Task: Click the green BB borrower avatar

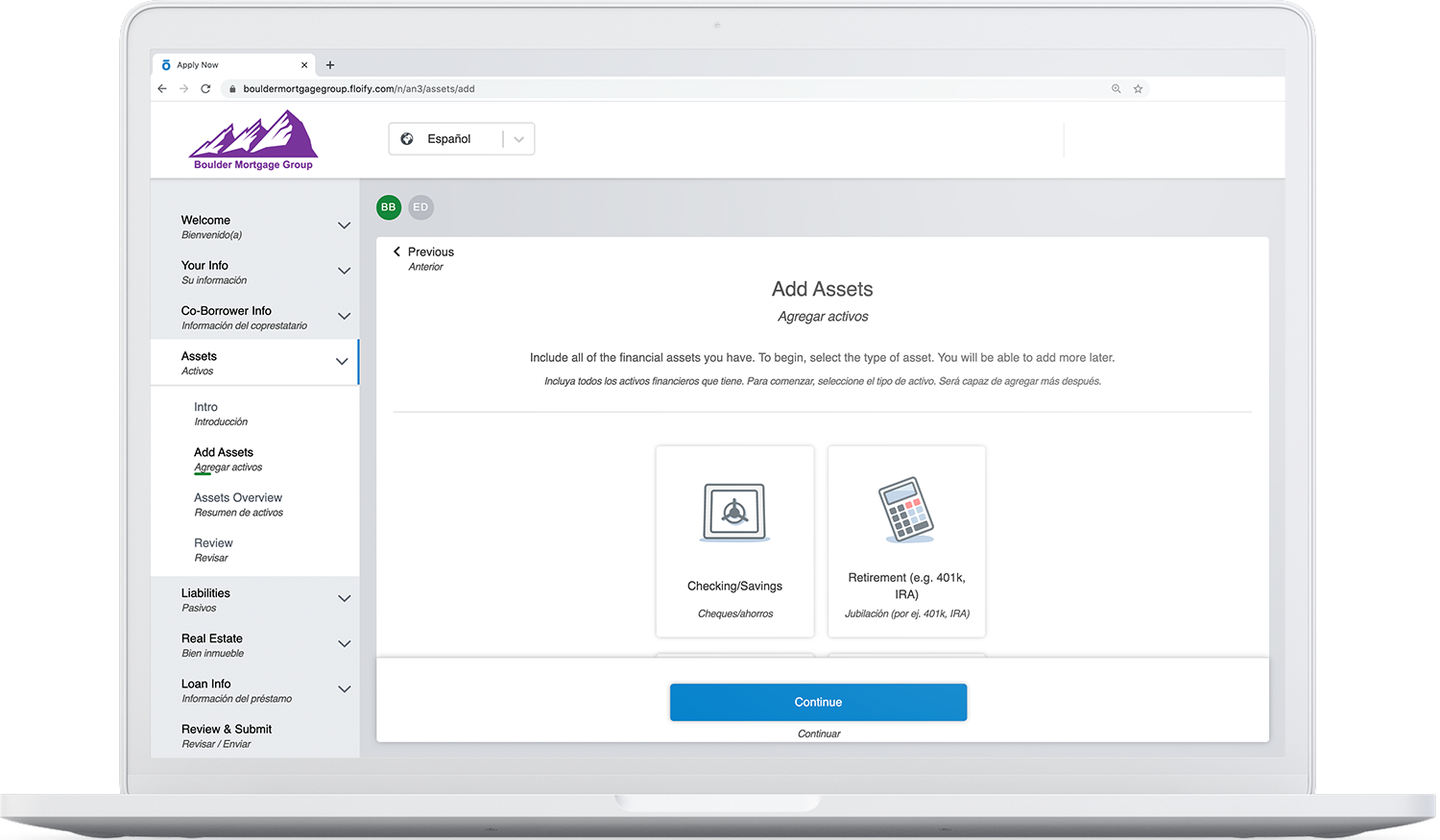Action: pos(388,206)
